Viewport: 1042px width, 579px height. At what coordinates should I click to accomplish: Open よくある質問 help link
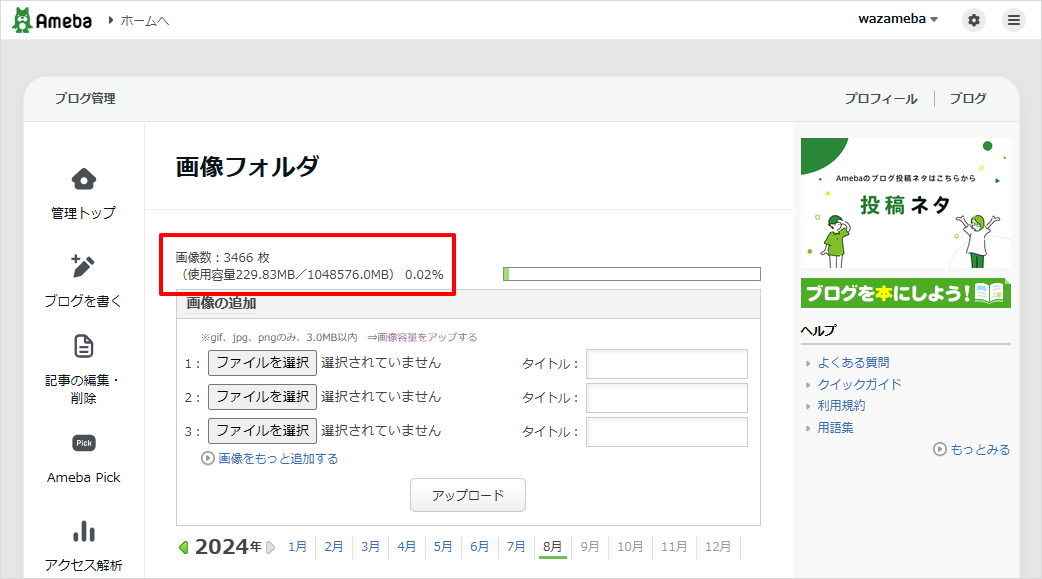point(853,362)
